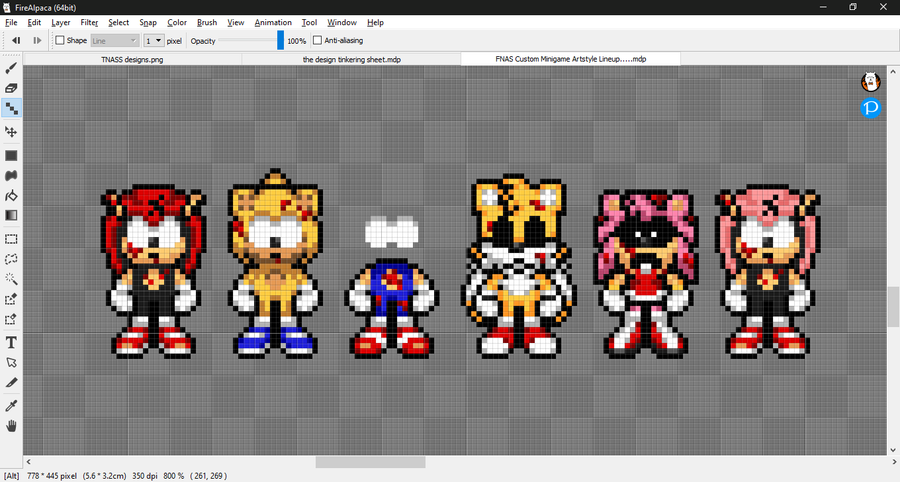
Task: Select the Select Pen tool
Action: pyautogui.click(x=11, y=299)
